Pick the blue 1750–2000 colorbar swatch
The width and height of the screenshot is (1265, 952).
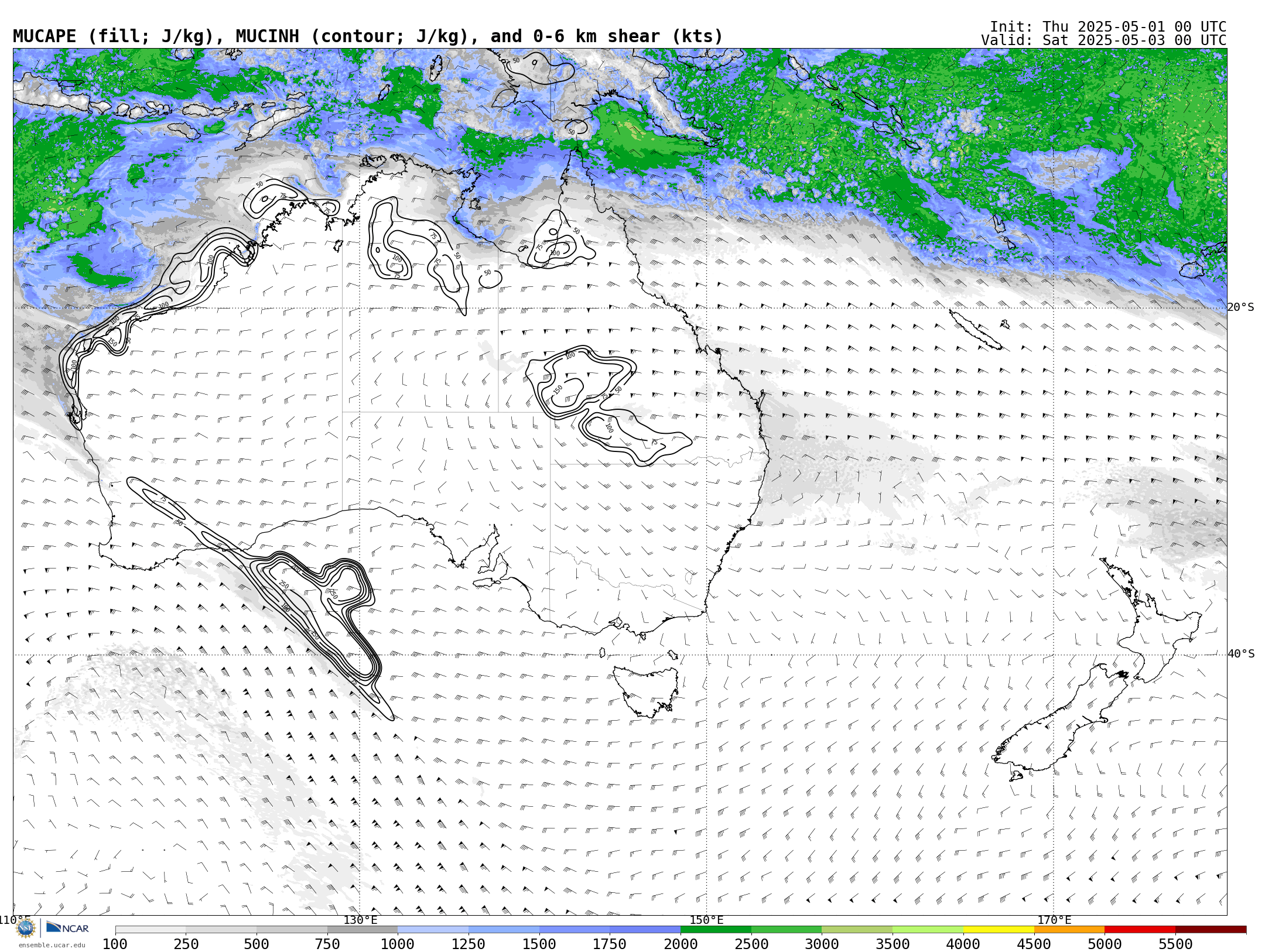[x=645, y=930]
